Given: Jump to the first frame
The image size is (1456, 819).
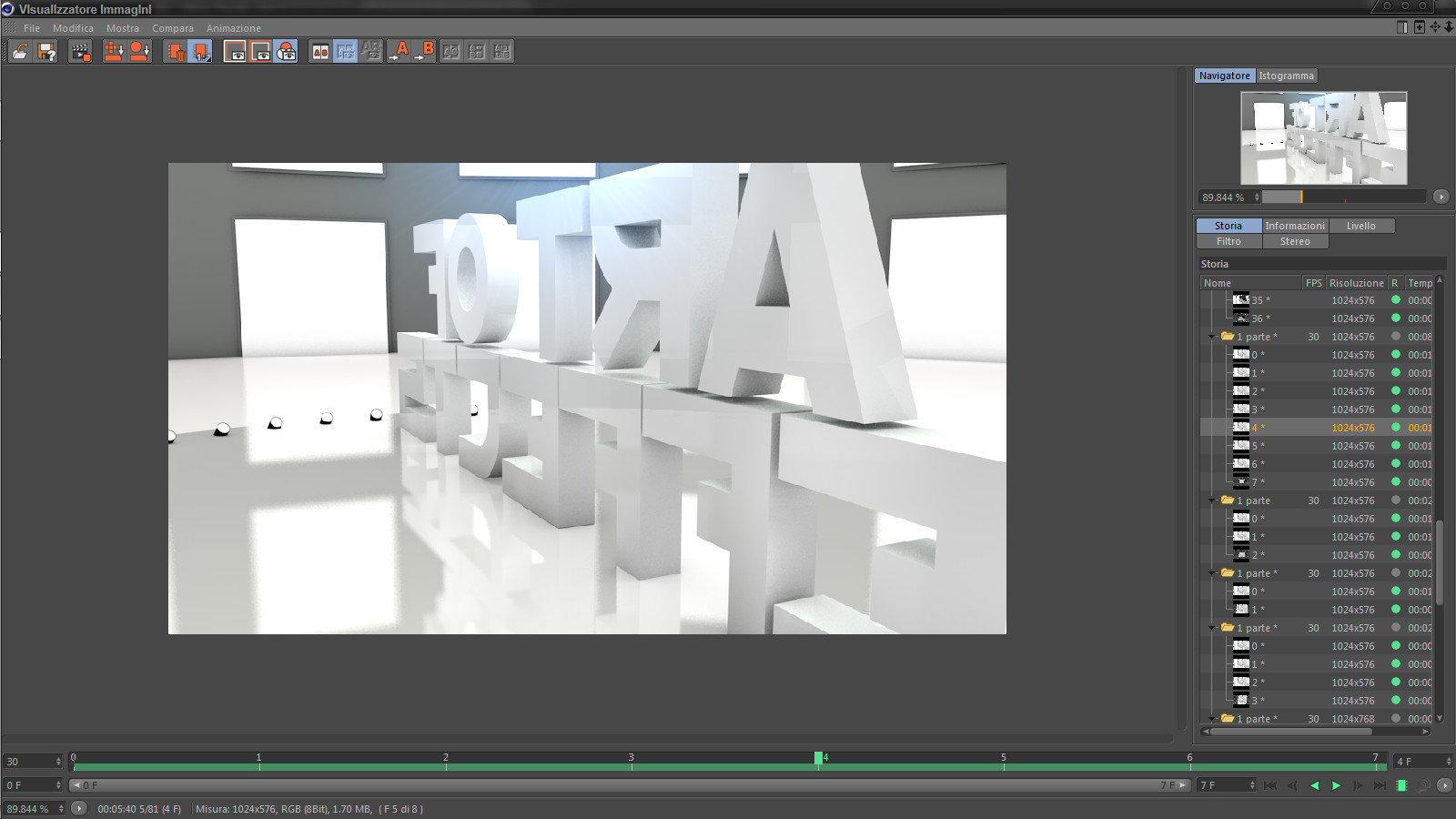Looking at the screenshot, I should [x=1270, y=785].
